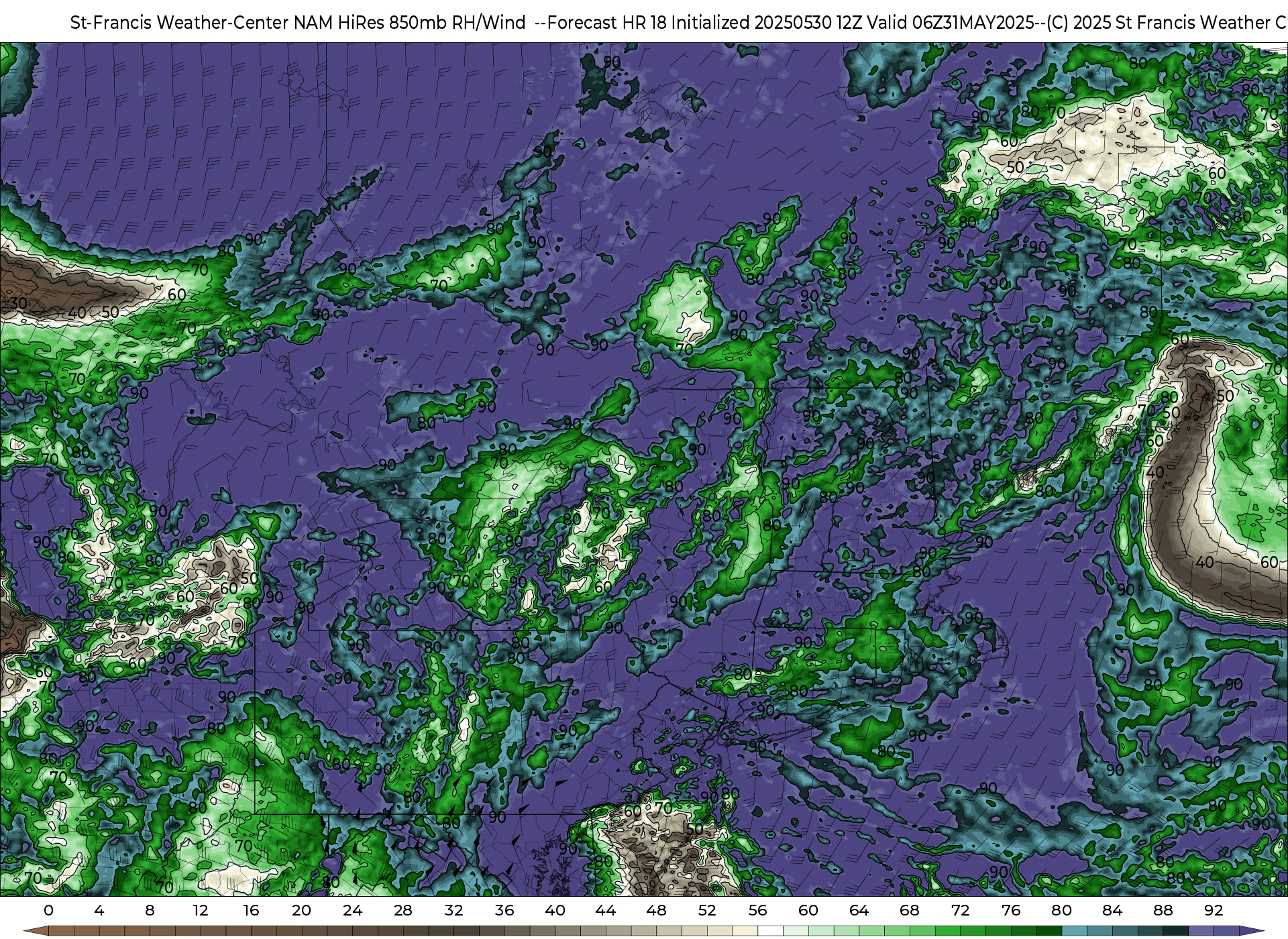1288x939 pixels.
Task: Click the colorbar tick label 36
Action: [504, 910]
